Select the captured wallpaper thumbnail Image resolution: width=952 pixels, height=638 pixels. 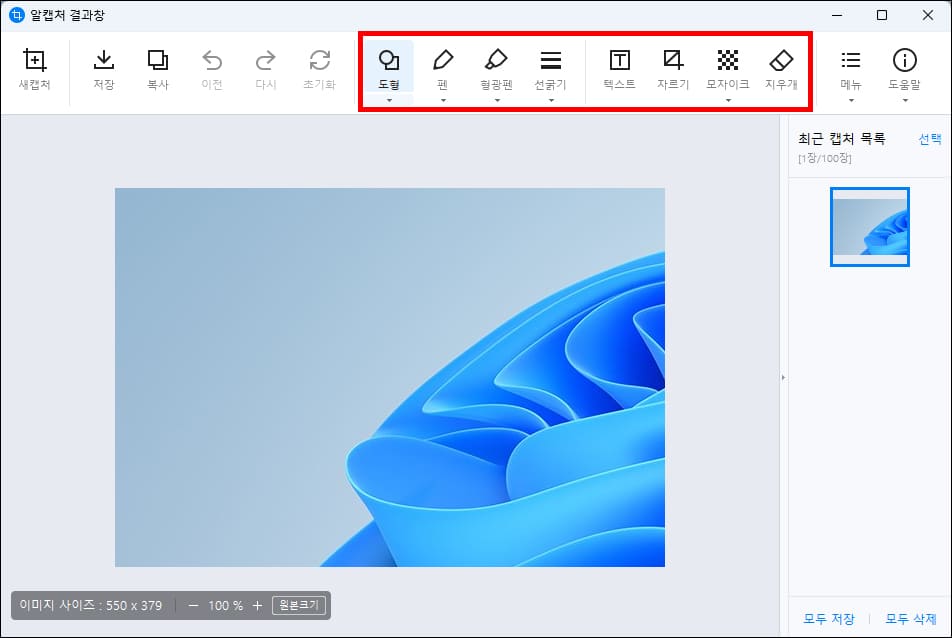click(869, 227)
